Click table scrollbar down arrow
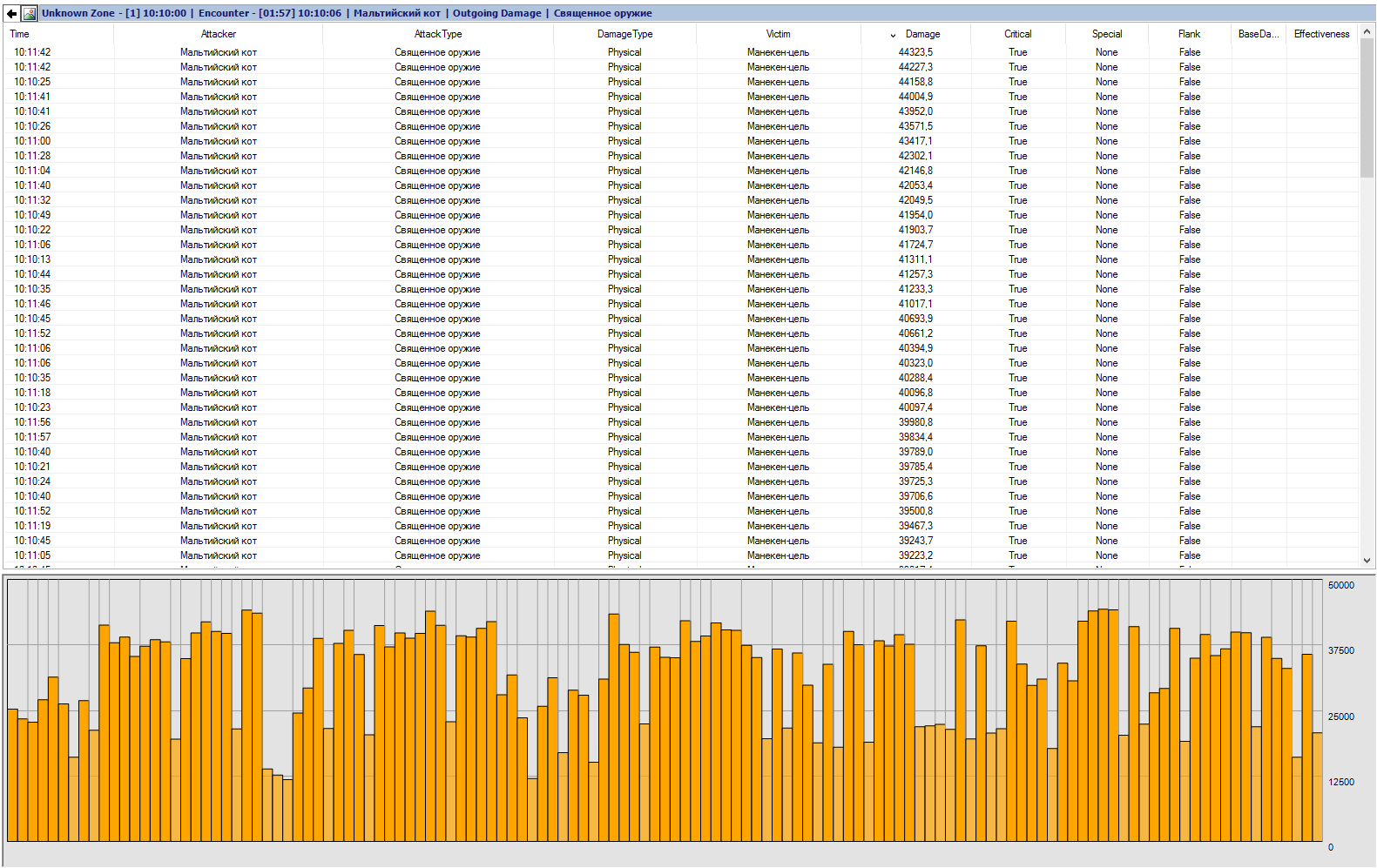The width and height of the screenshot is (1377, 868). pyautogui.click(x=1367, y=561)
